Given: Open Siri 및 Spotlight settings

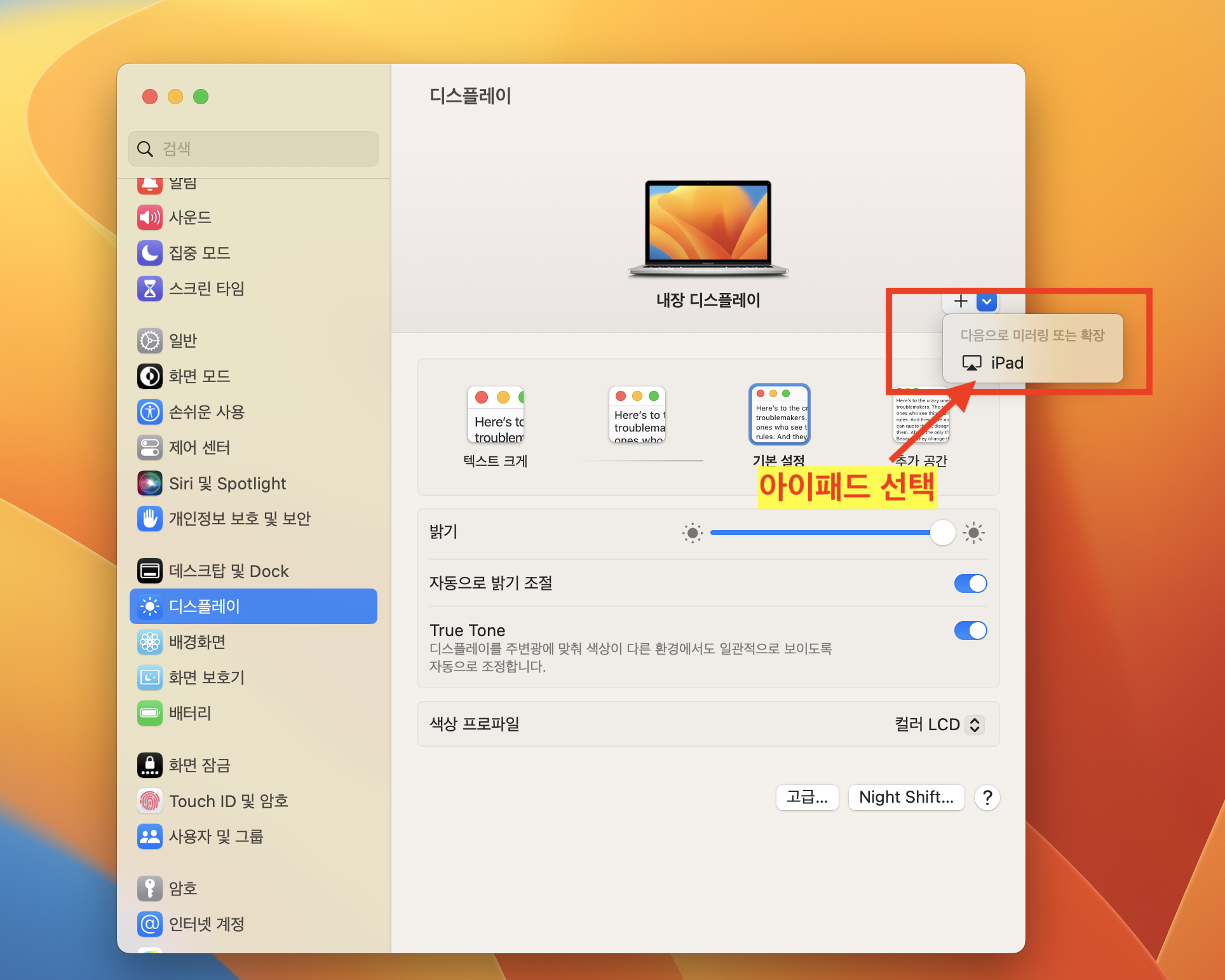Looking at the screenshot, I should coord(227,483).
